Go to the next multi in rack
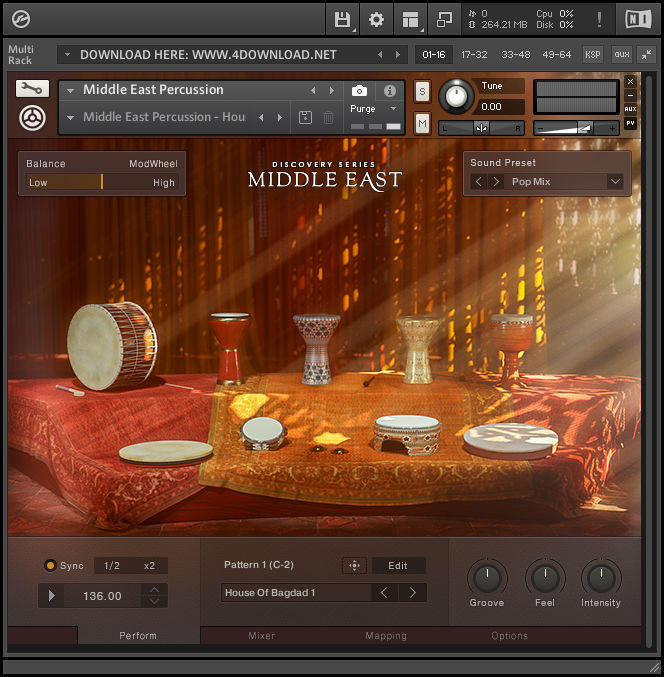The image size is (664, 677). pyautogui.click(x=398, y=54)
